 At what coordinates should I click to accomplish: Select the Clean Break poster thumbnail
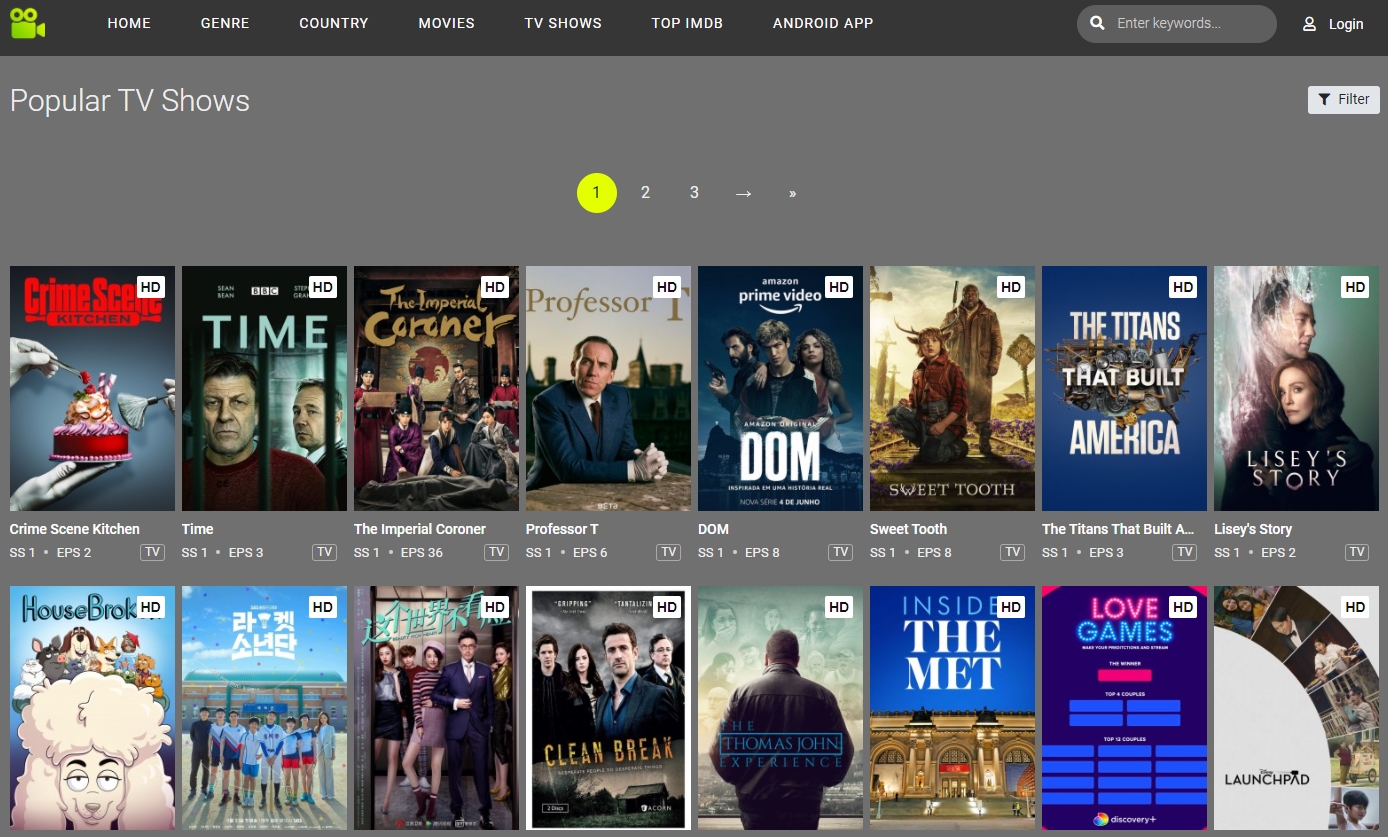click(608, 708)
